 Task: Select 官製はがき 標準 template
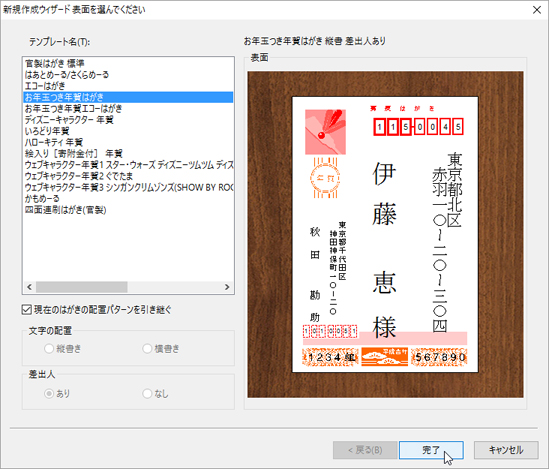(x=128, y=63)
